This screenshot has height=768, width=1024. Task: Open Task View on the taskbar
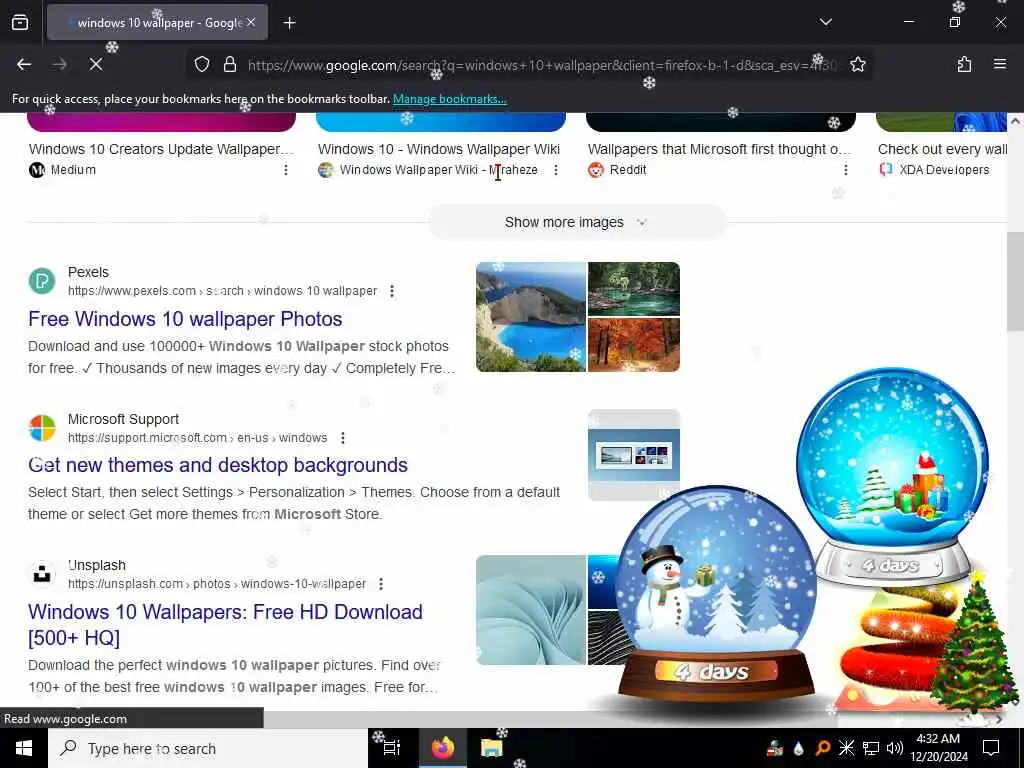coord(391,748)
